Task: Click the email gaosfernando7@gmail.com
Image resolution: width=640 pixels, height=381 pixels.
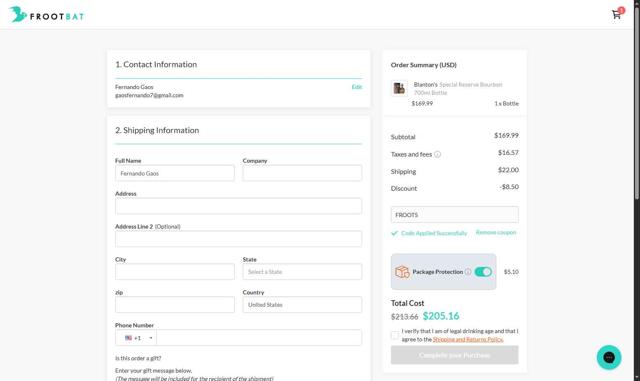Action: click(x=149, y=96)
